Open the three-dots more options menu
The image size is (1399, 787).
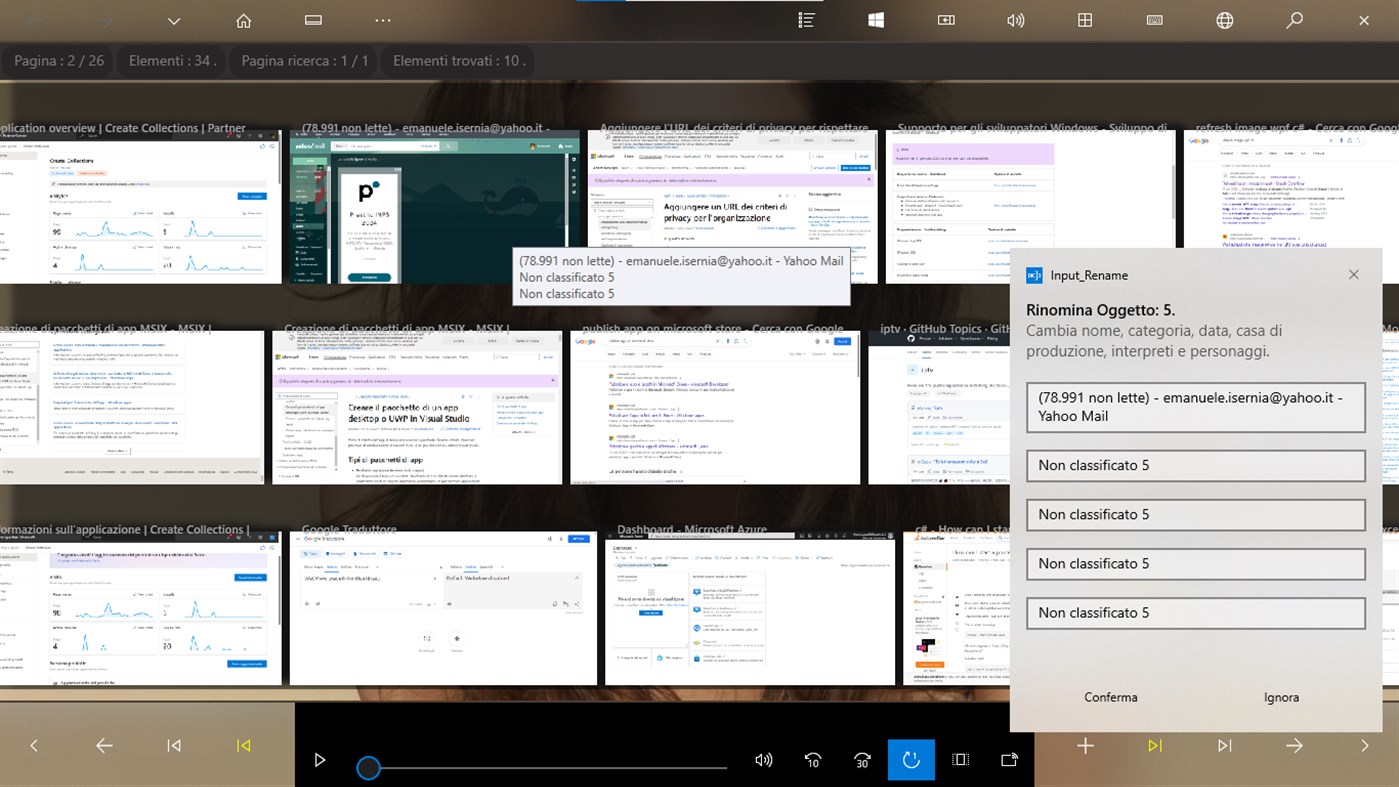(383, 20)
